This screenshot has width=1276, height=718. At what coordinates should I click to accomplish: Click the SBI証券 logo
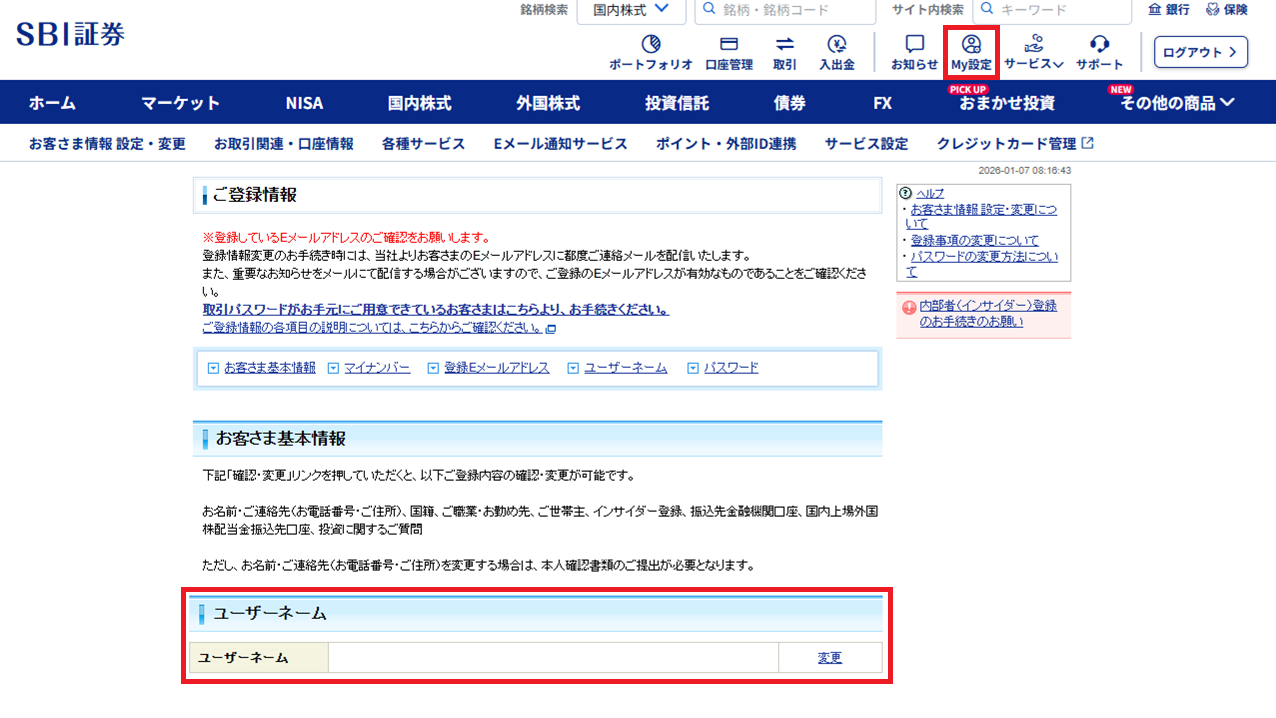pyautogui.click(x=71, y=34)
